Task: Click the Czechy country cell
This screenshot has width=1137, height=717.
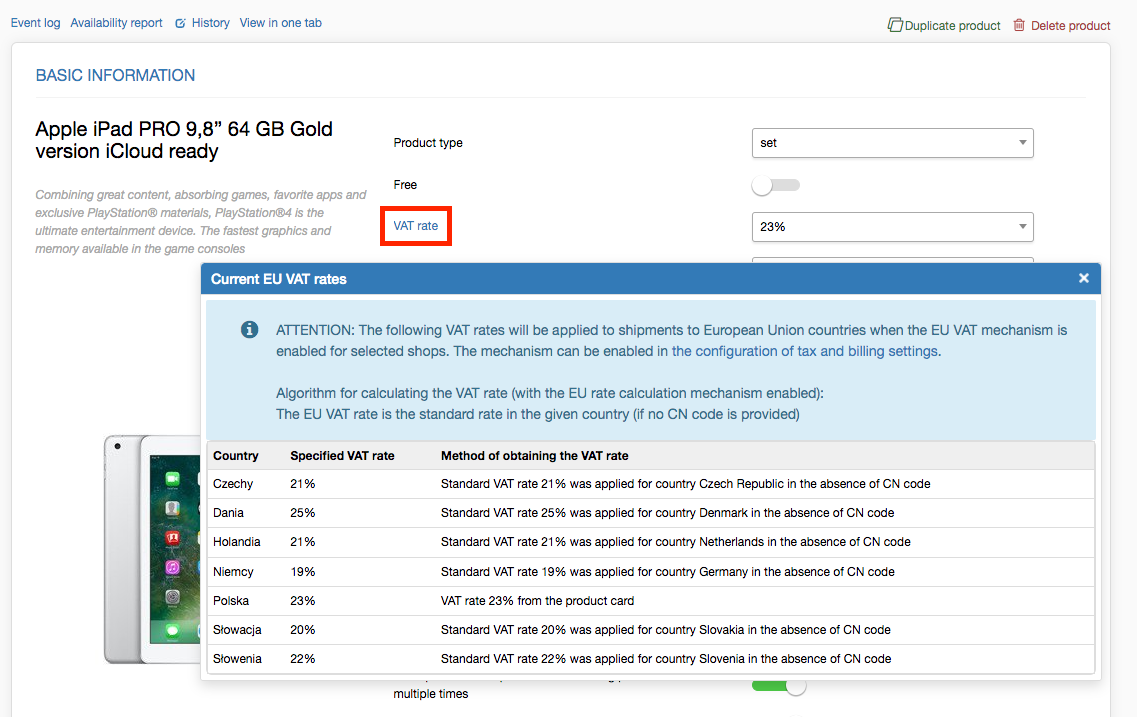Action: (x=233, y=484)
